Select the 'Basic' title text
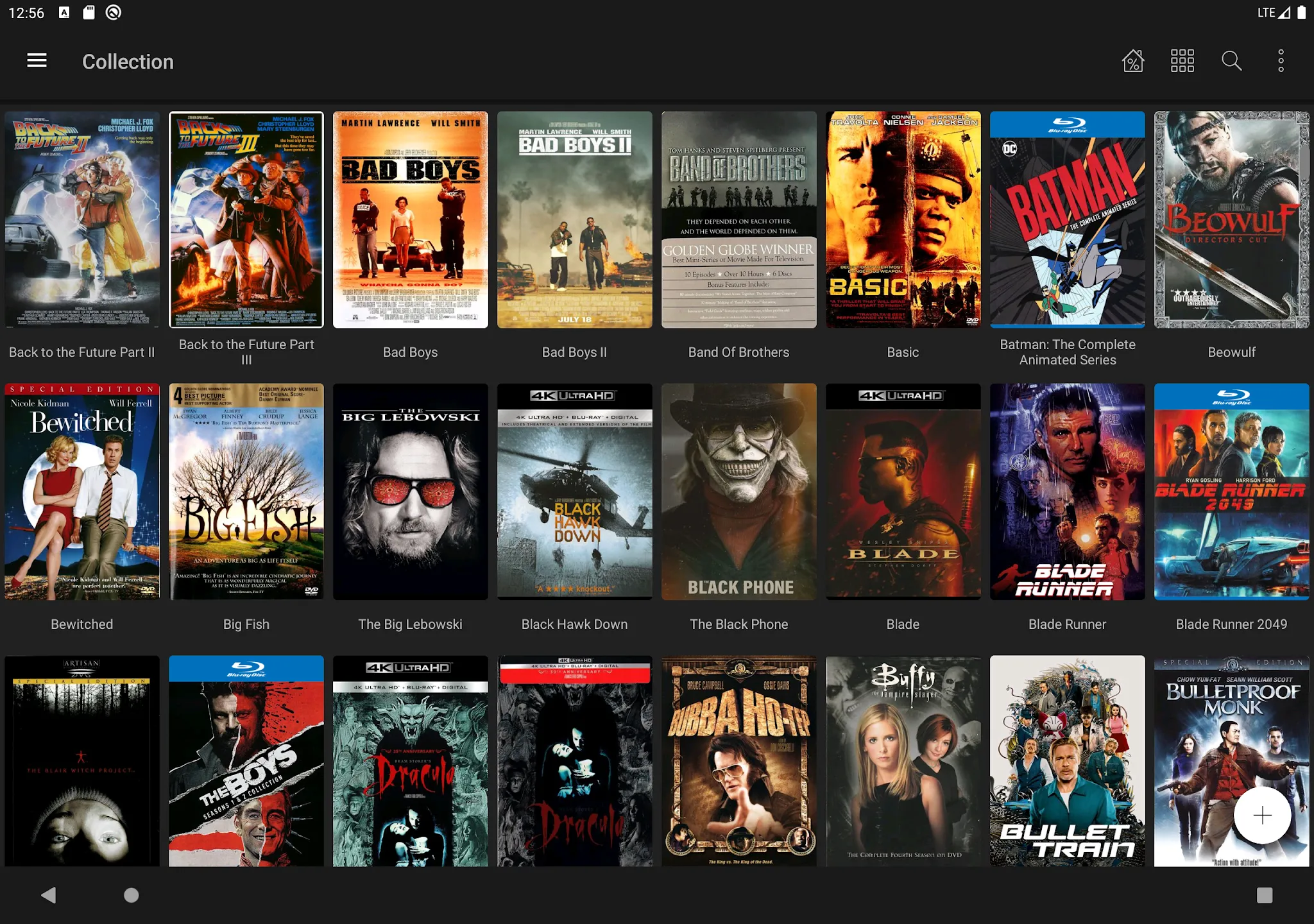 903,352
